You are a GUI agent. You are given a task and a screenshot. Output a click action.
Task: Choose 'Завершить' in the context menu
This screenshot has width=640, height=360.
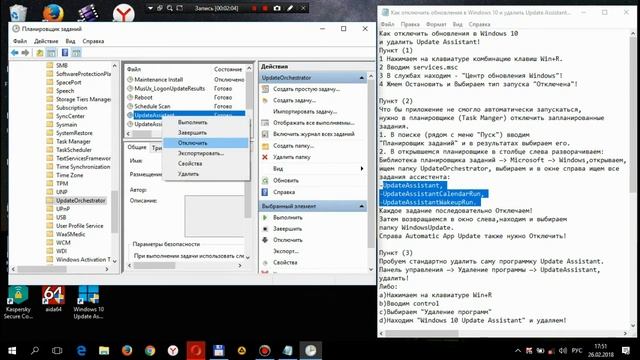(x=206, y=133)
